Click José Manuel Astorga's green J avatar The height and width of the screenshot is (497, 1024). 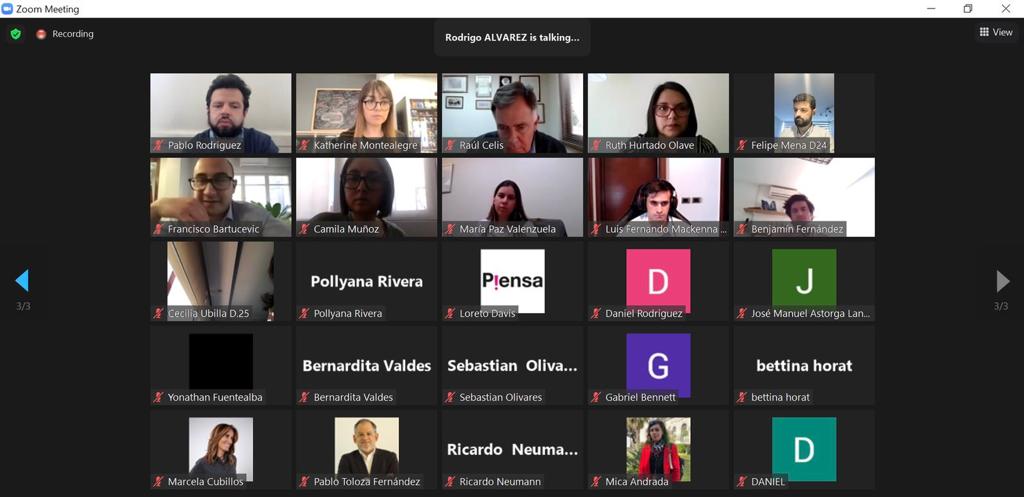[x=804, y=281]
